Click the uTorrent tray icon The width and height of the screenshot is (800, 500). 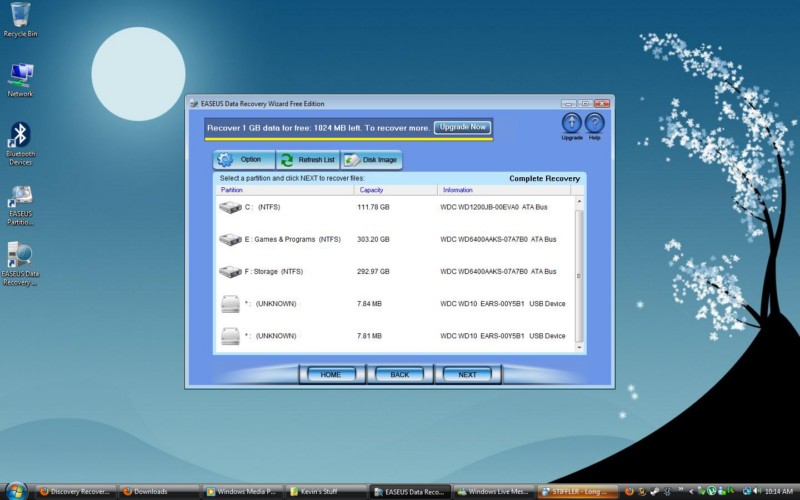[x=711, y=491]
